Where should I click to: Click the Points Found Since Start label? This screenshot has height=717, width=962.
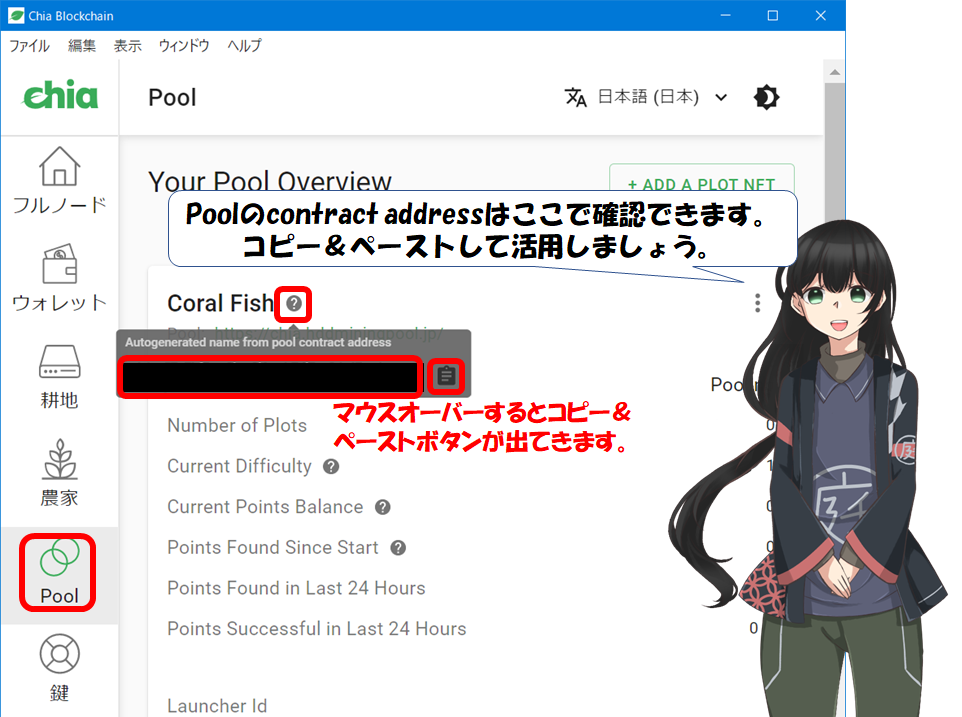pos(273,548)
